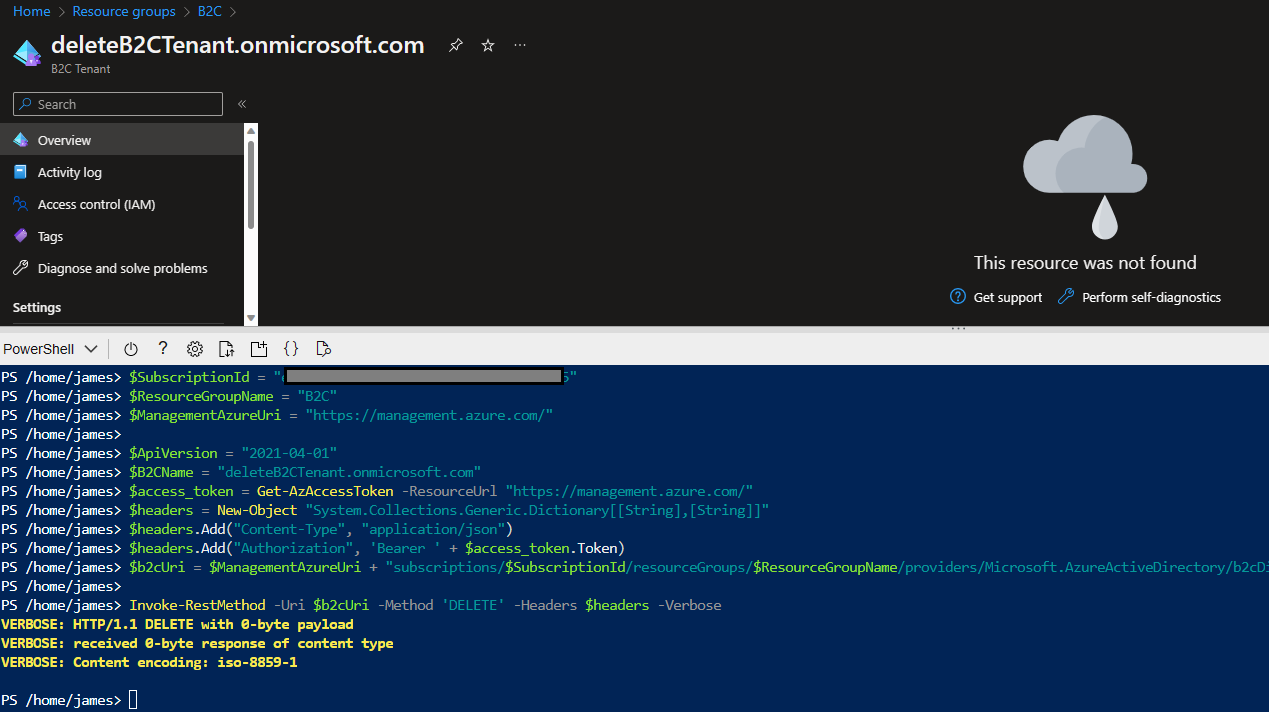The image size is (1269, 712).
Task: Click the sidebar scrollbar down arrow
Action: 251,318
